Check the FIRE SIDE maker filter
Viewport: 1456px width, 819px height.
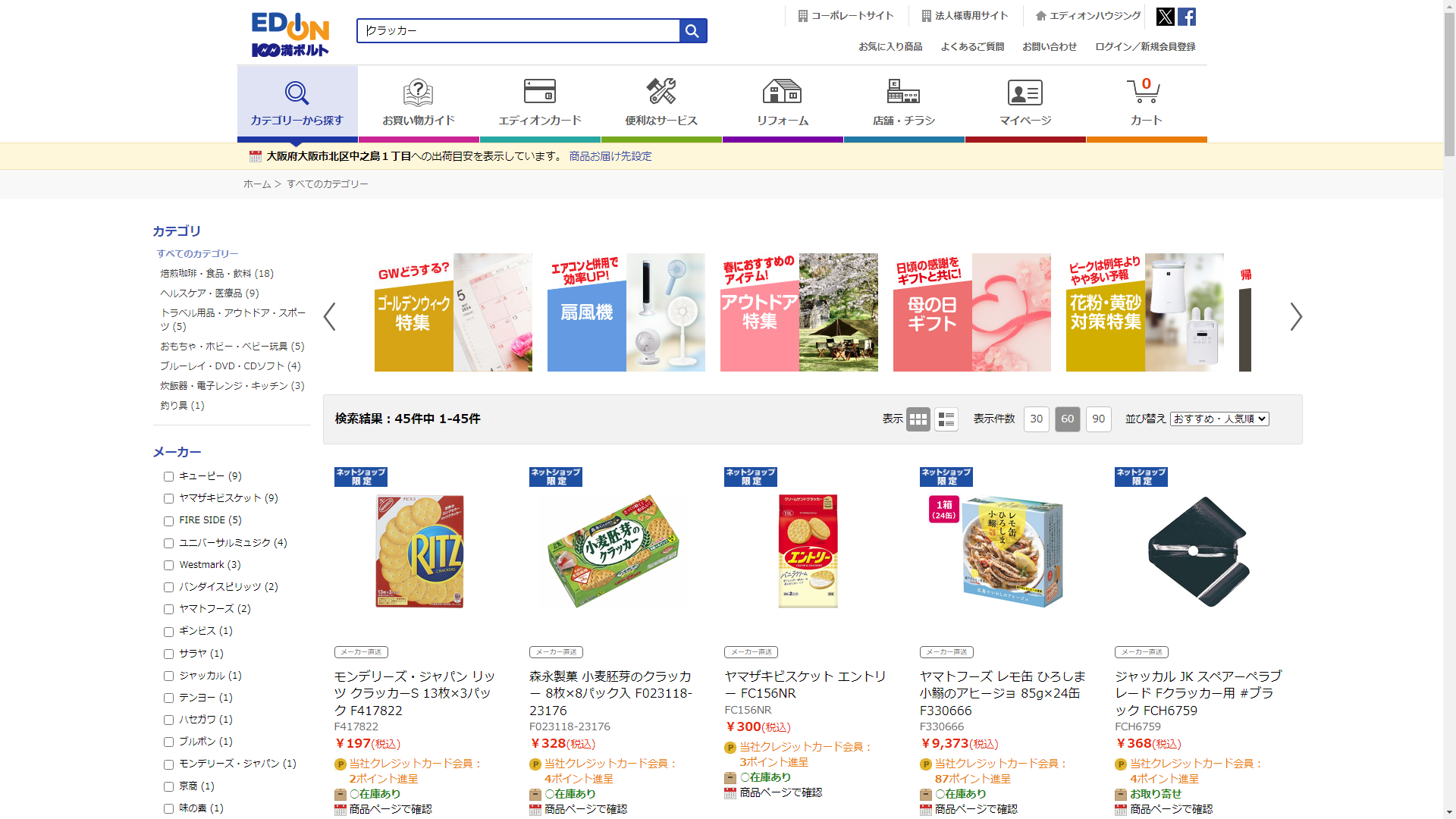[168, 521]
